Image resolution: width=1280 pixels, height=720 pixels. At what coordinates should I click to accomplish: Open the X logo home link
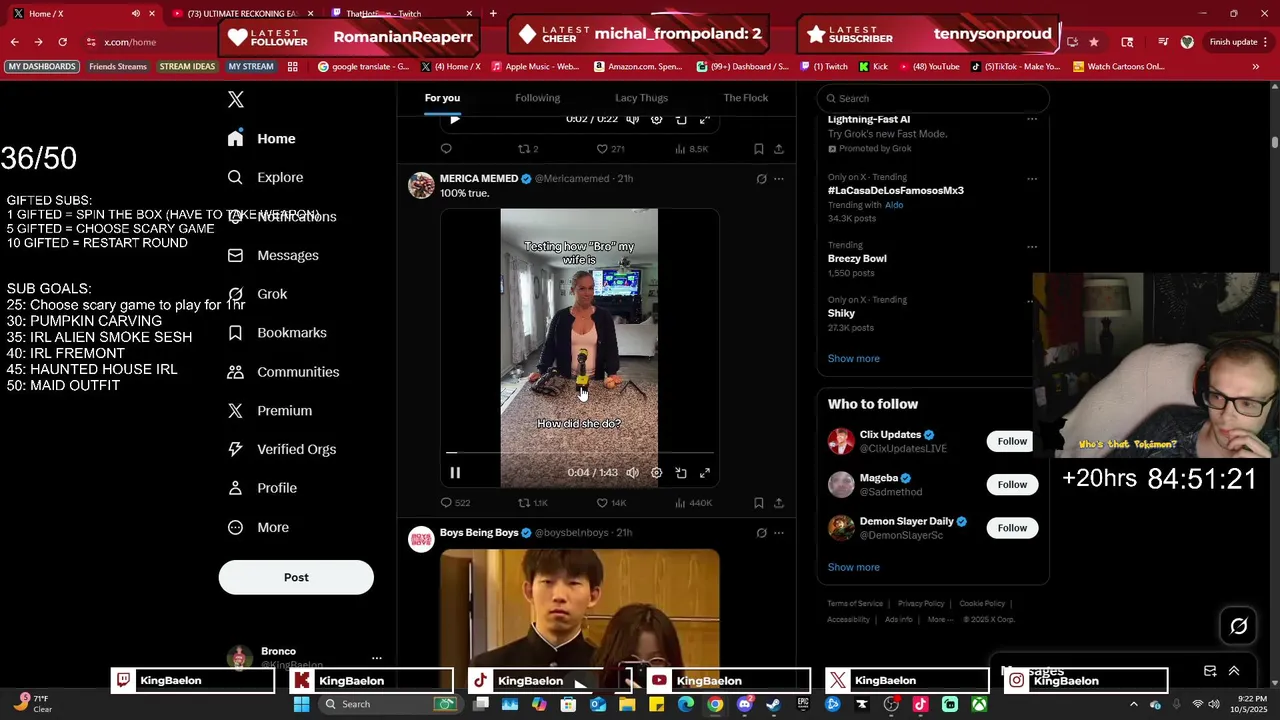235,99
